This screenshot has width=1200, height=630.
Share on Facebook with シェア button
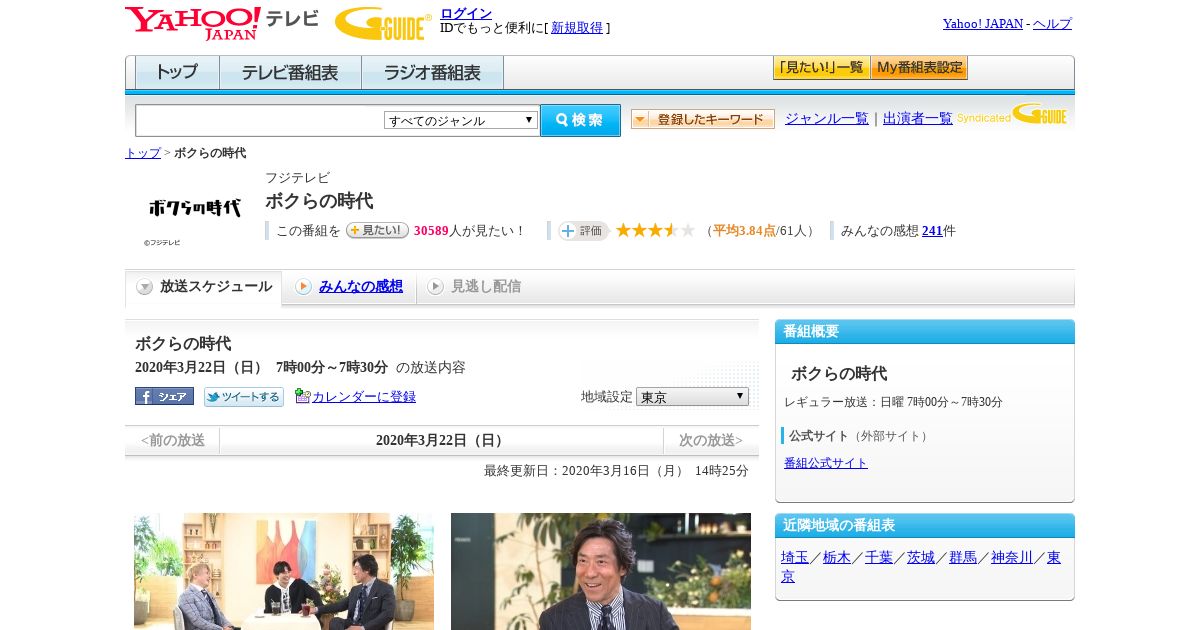click(x=164, y=396)
